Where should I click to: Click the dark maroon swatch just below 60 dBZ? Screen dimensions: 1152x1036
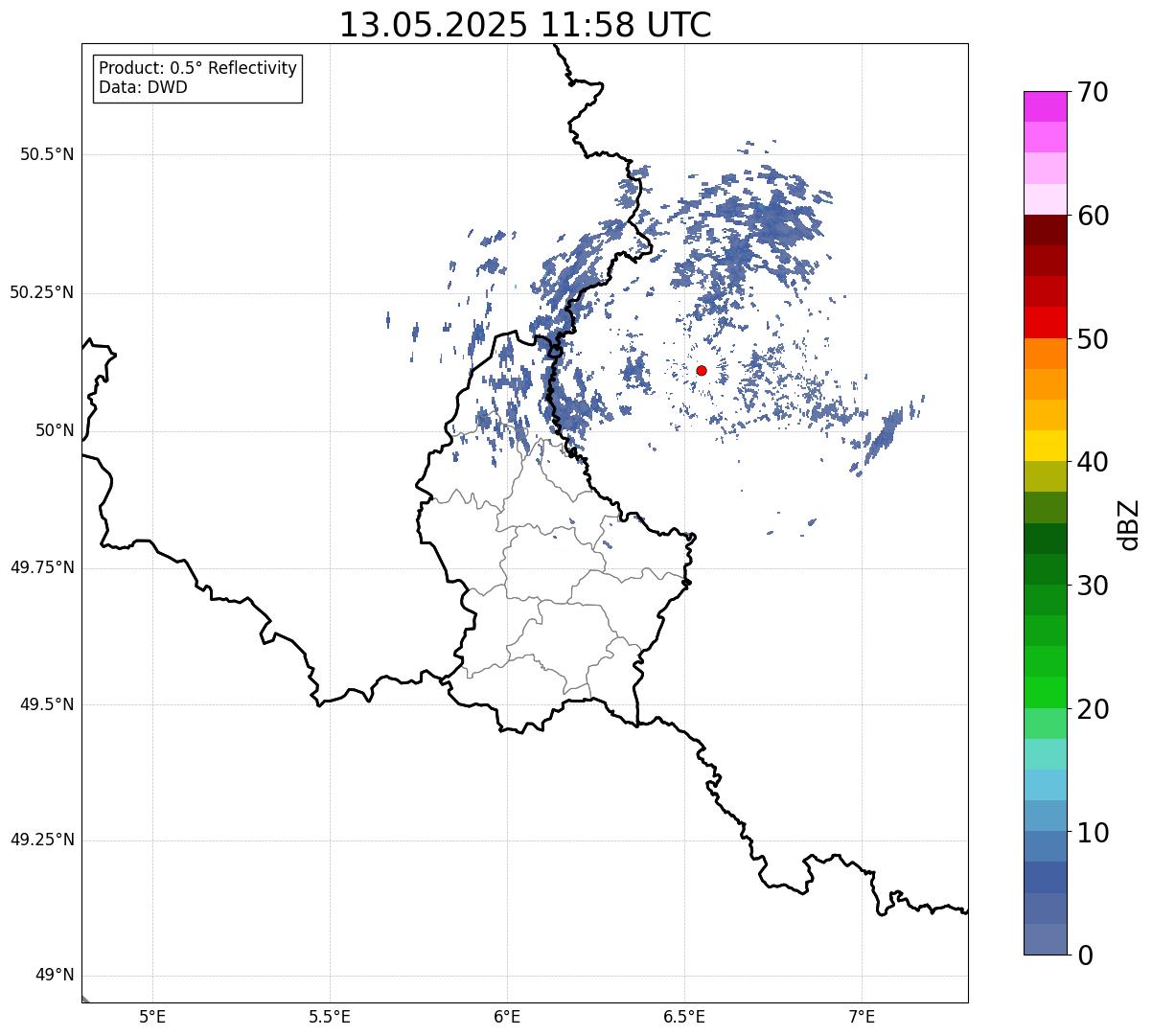pos(1045,230)
